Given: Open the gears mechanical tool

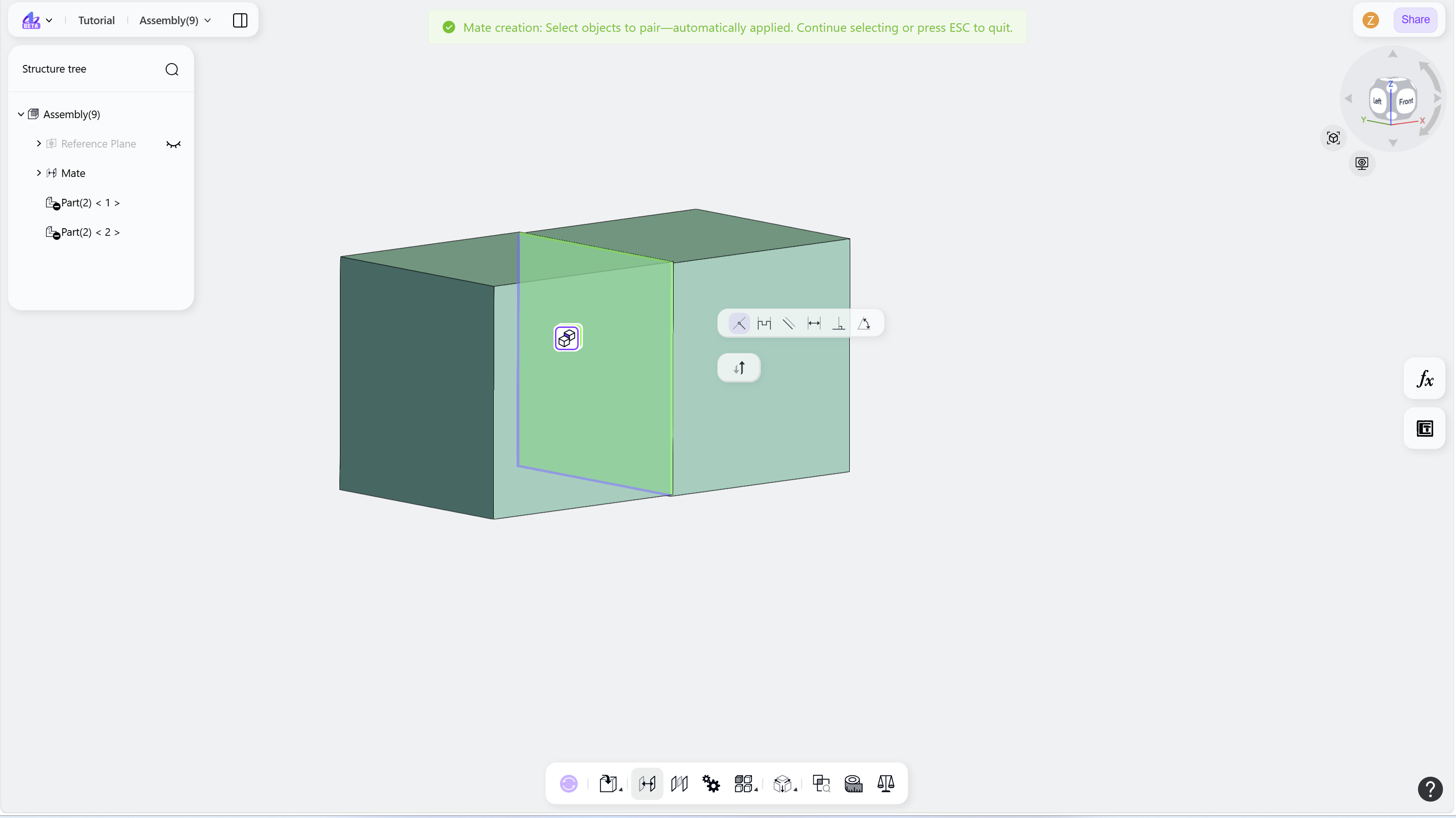Looking at the screenshot, I should [x=711, y=783].
